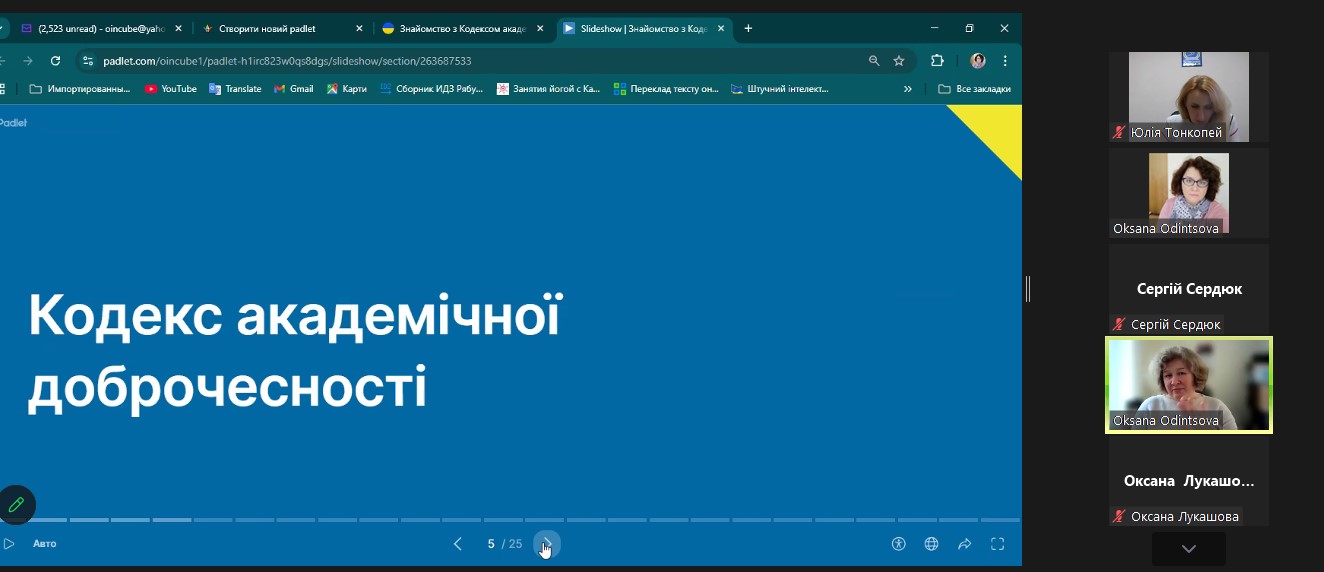Image resolution: width=1324 pixels, height=572 pixels.
Task: Reload the current page
Action: tap(55, 61)
